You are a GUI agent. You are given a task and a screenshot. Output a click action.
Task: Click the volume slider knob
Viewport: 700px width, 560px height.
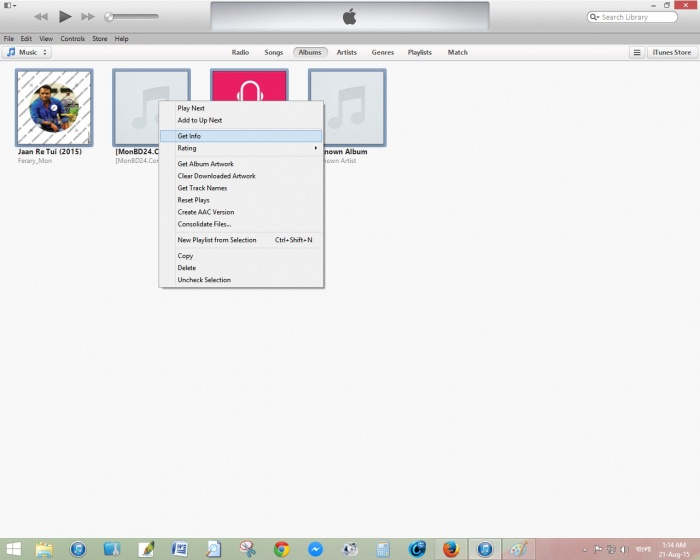pyautogui.click(x=108, y=17)
